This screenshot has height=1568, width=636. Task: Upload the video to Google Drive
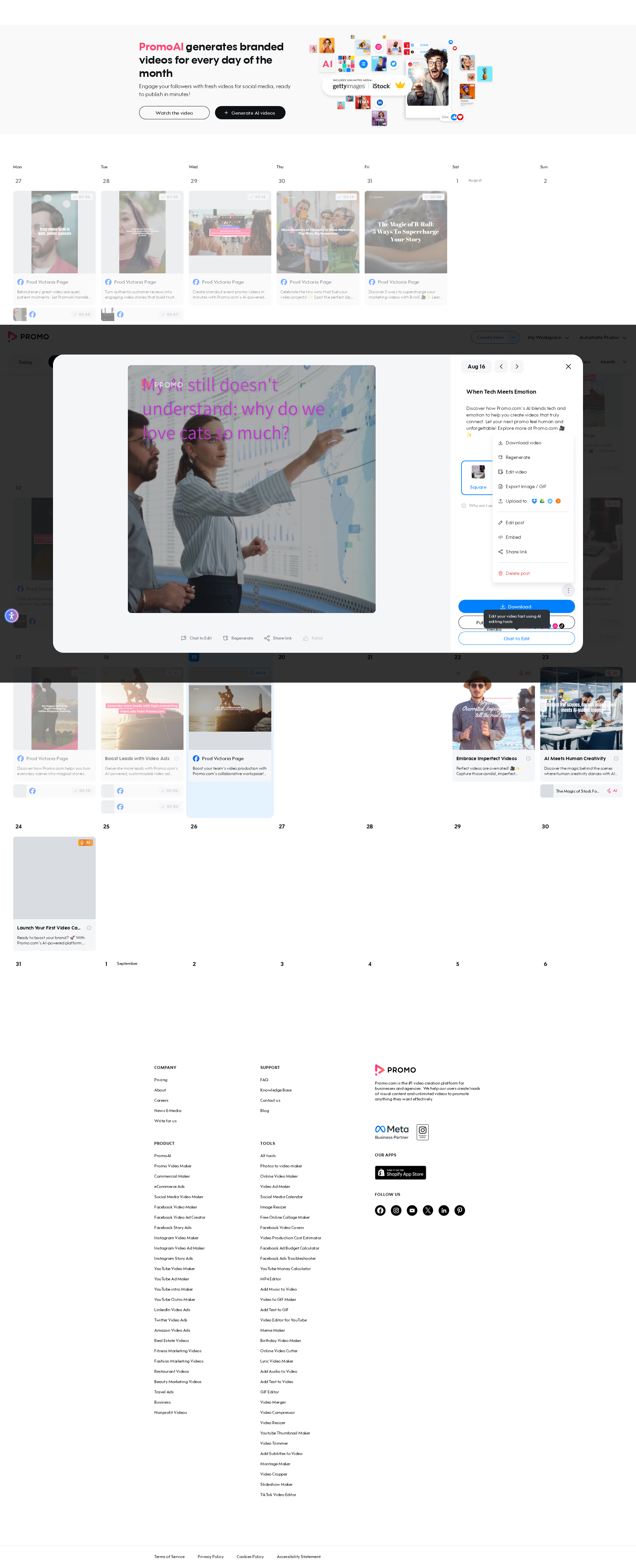tap(542, 501)
